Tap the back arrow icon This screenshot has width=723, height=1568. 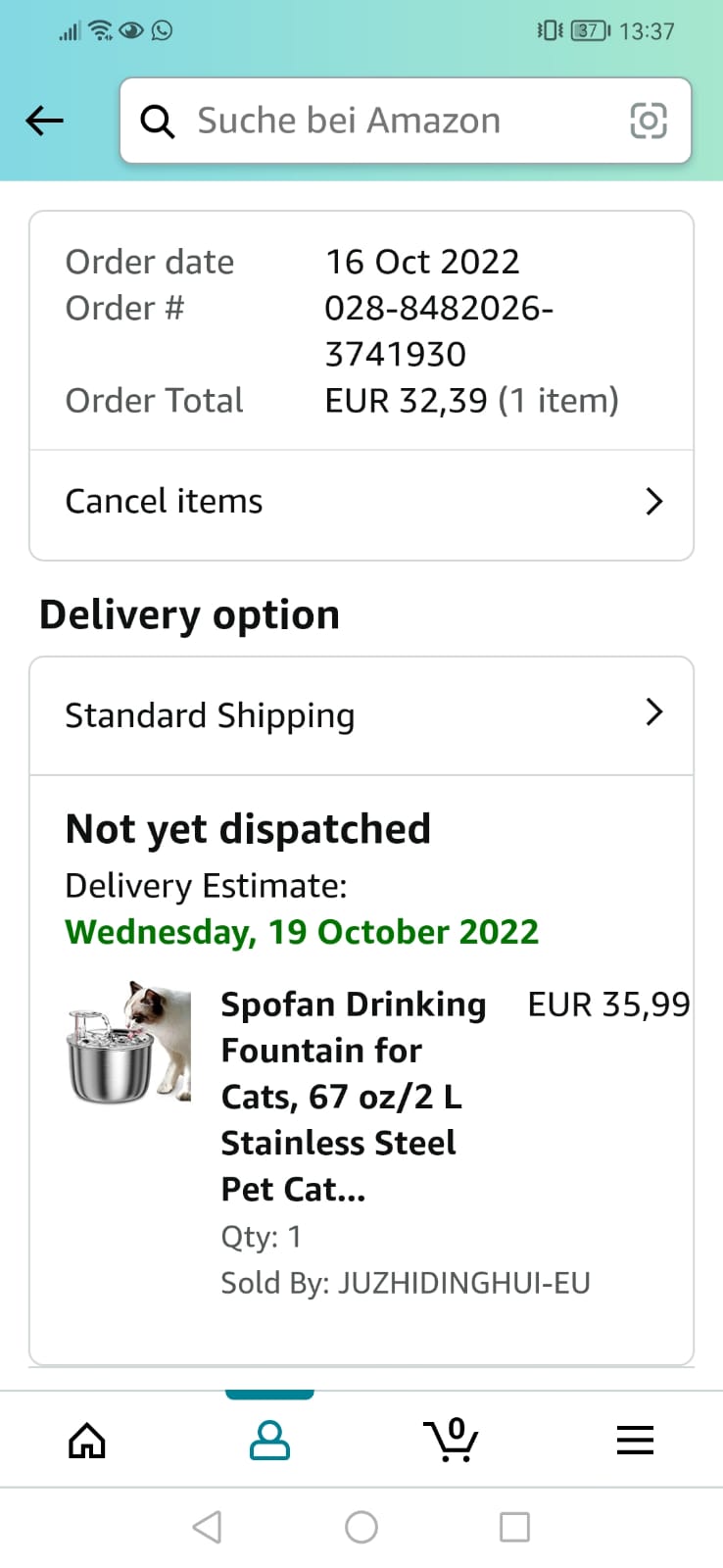coord(45,121)
